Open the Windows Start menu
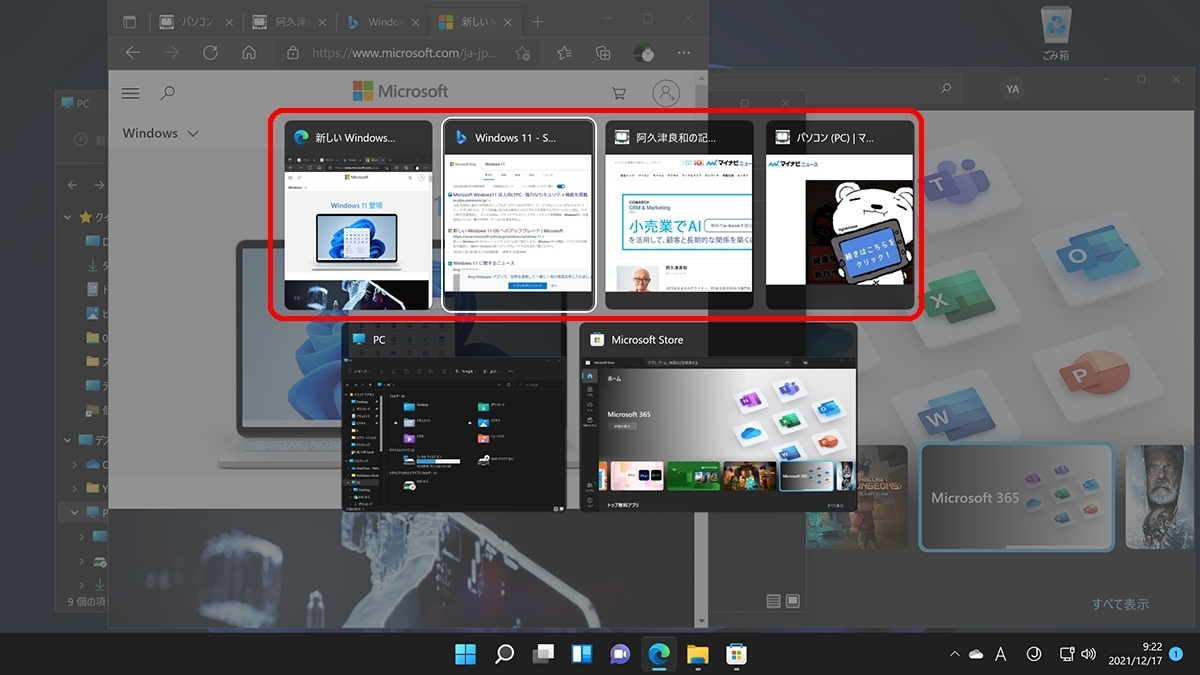Viewport: 1200px width, 675px height. 466,654
